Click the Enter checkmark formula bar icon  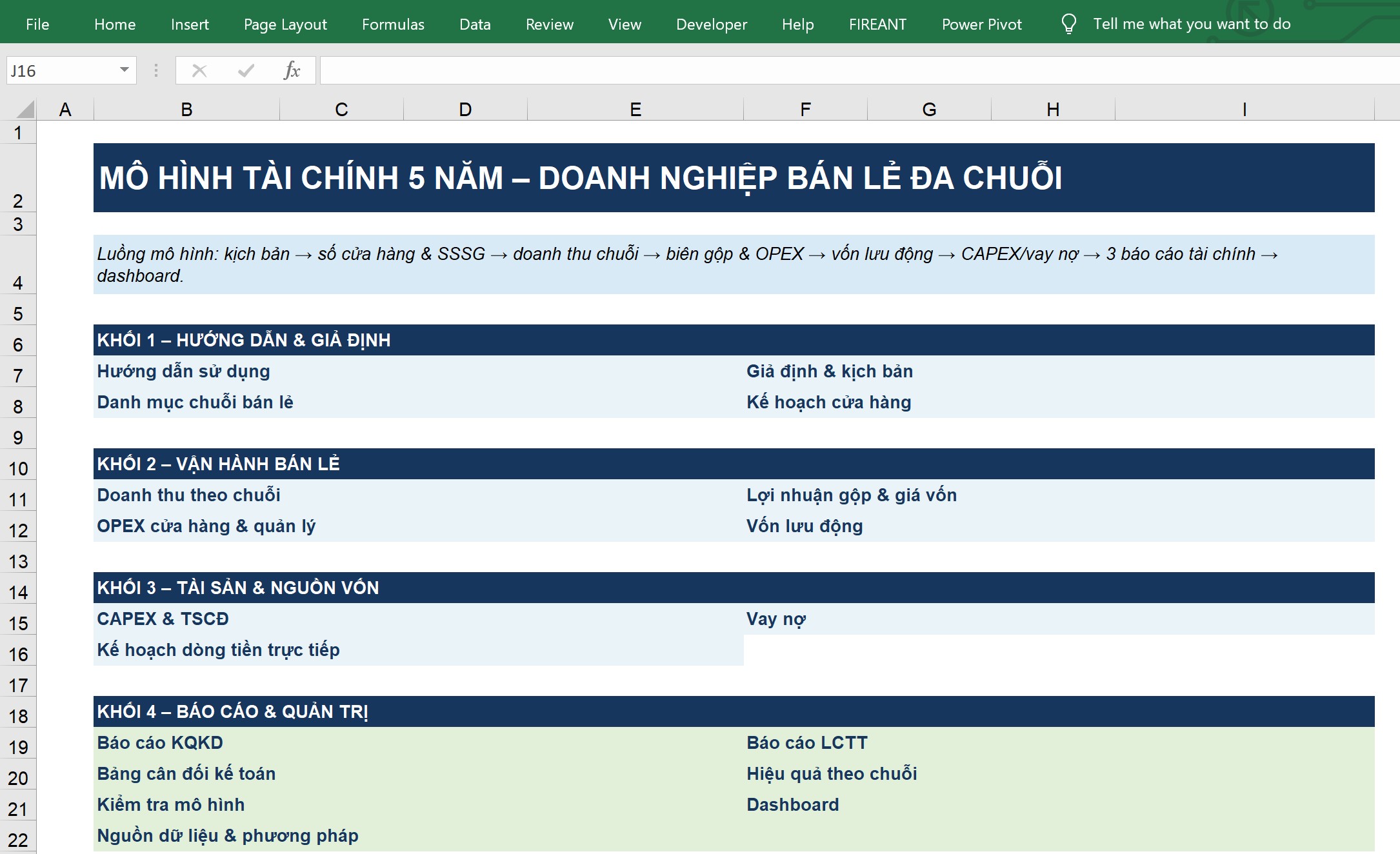point(246,70)
